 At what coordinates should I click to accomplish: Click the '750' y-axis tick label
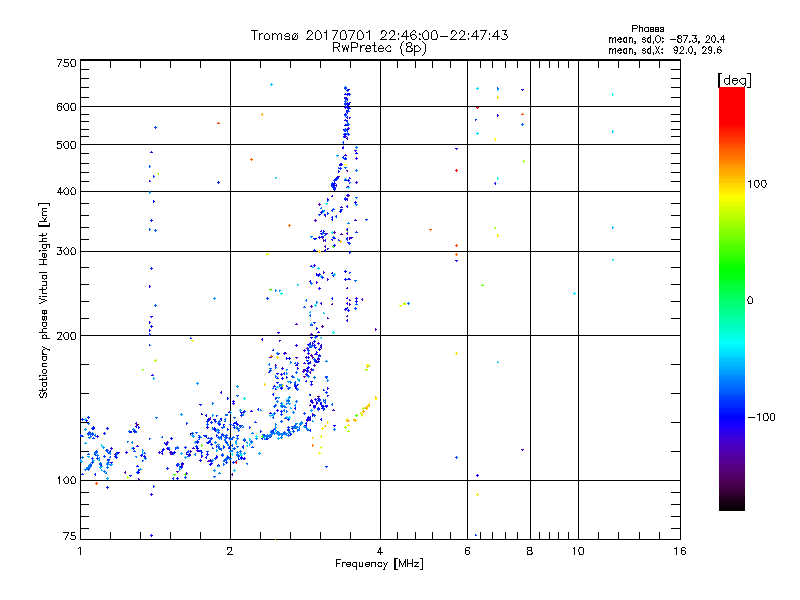pos(66,63)
